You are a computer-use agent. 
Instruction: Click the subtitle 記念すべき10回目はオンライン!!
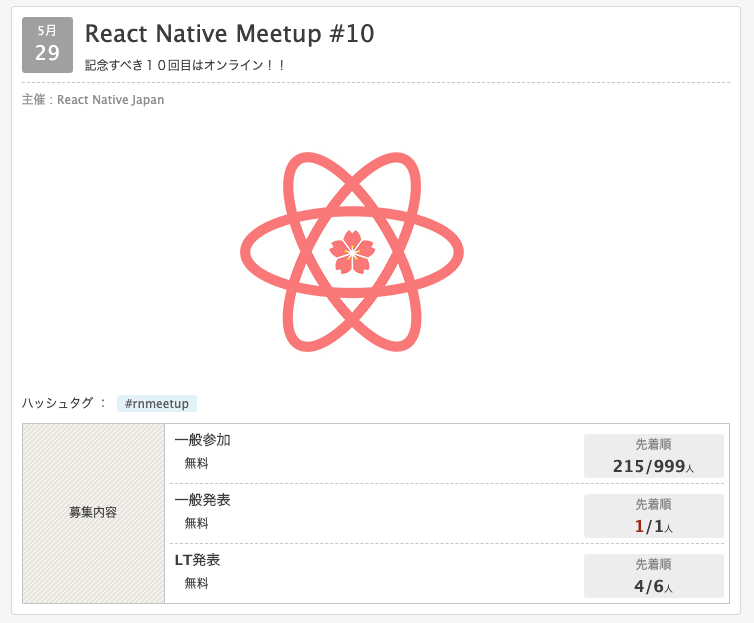tap(185, 65)
